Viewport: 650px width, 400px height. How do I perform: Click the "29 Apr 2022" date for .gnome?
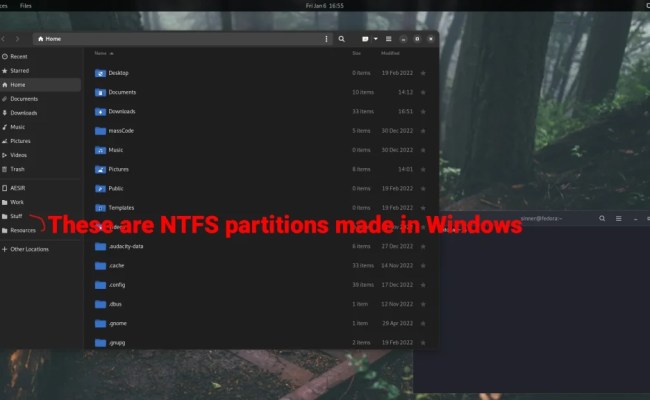coord(398,323)
